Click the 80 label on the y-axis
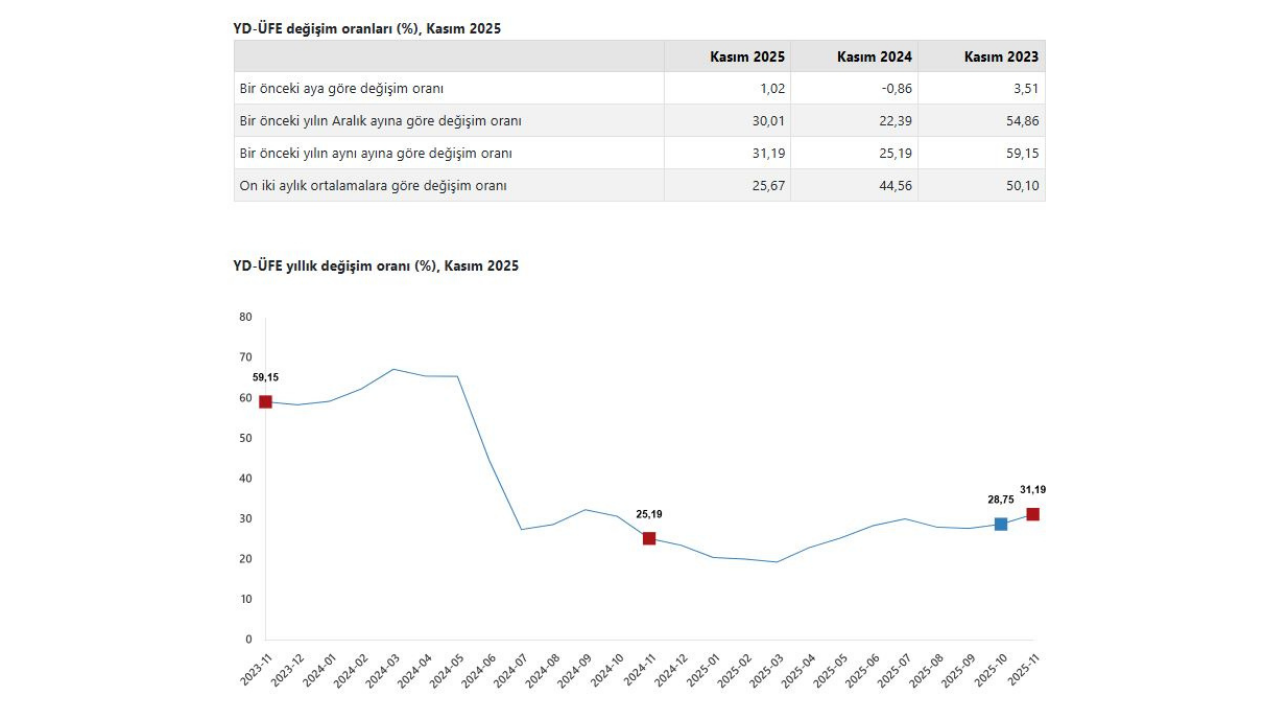 pyautogui.click(x=246, y=317)
